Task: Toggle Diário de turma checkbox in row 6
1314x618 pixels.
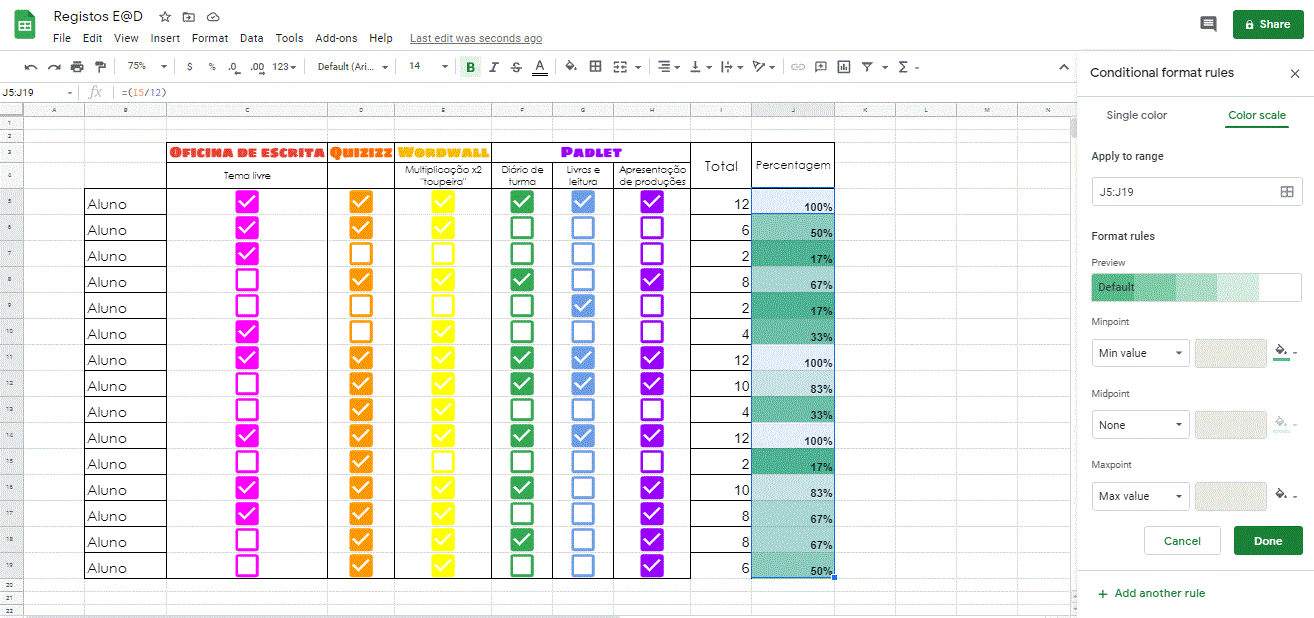Action: tap(521, 228)
